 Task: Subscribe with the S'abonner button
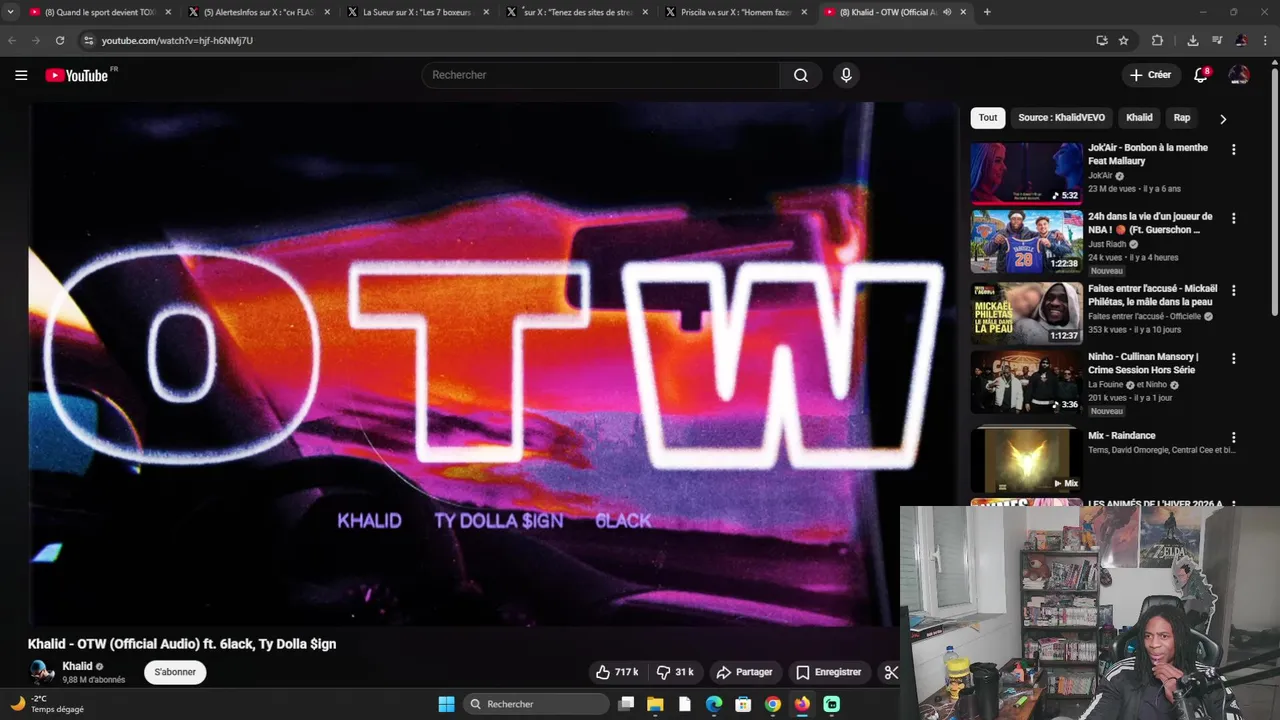pos(175,672)
